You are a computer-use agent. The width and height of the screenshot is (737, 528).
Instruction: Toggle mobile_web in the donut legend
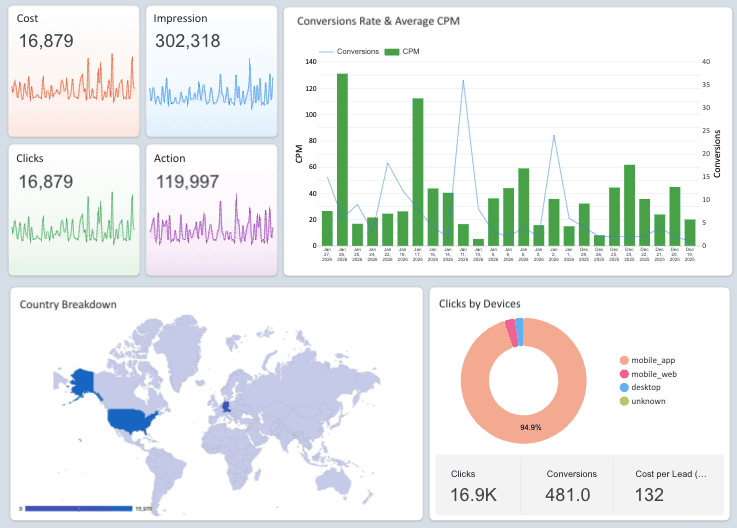coord(649,374)
